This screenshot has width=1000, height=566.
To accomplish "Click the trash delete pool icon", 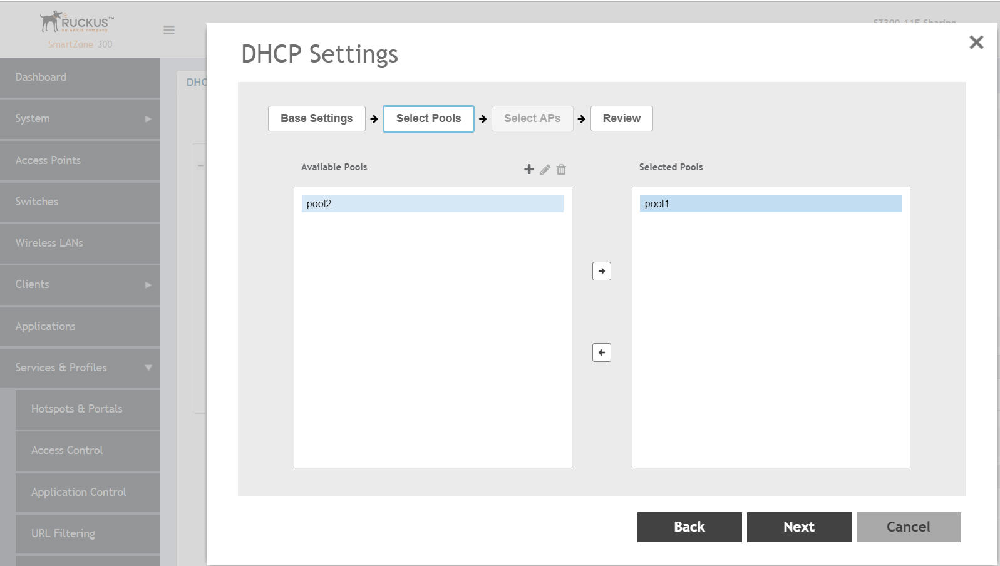I will (561, 169).
